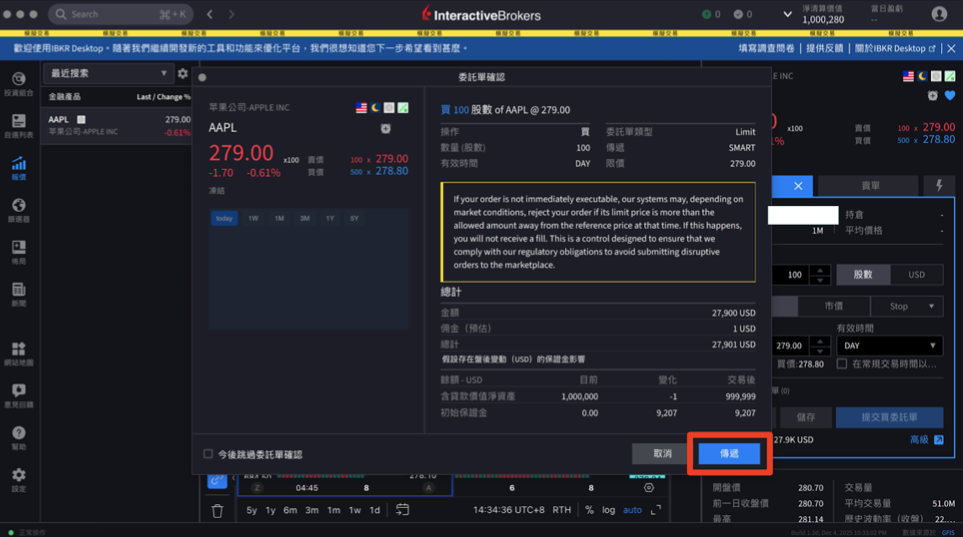963x537 pixels.
Task: Switch to the 賣單 sell order tab
Action: (870, 186)
